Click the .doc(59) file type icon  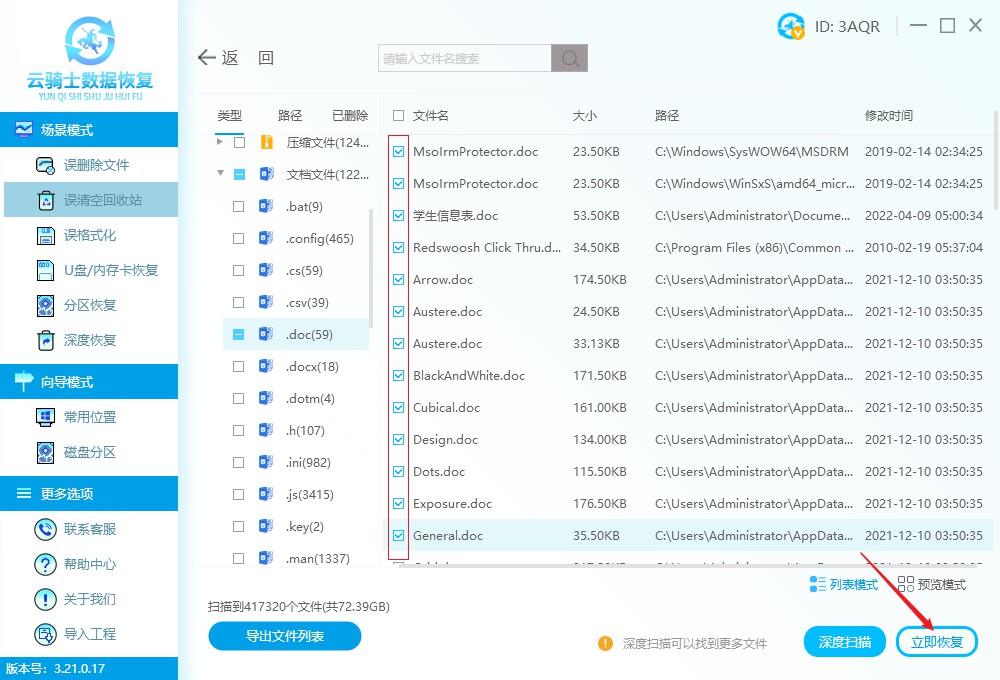pos(266,334)
